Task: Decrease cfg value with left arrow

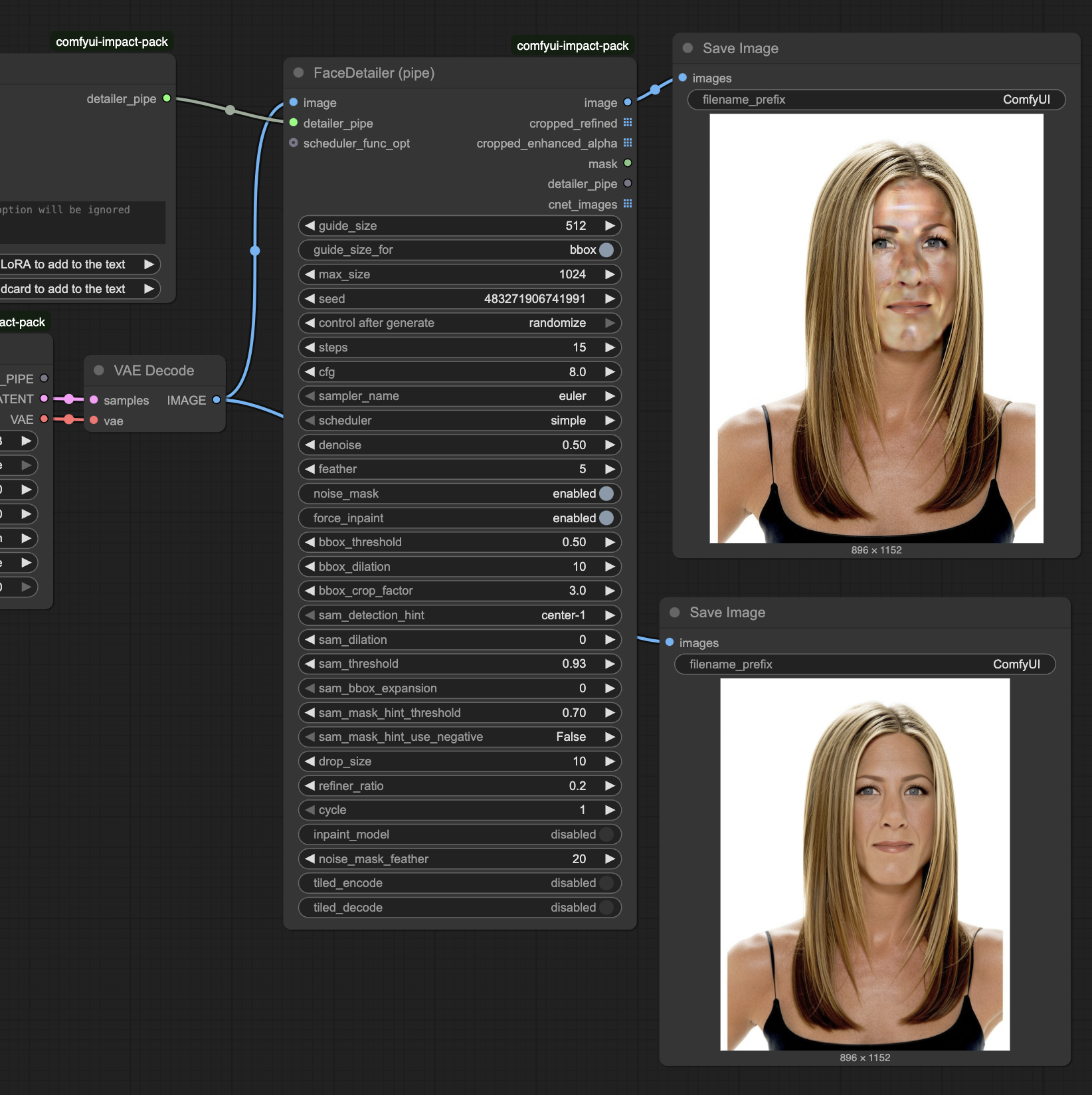Action: point(310,371)
